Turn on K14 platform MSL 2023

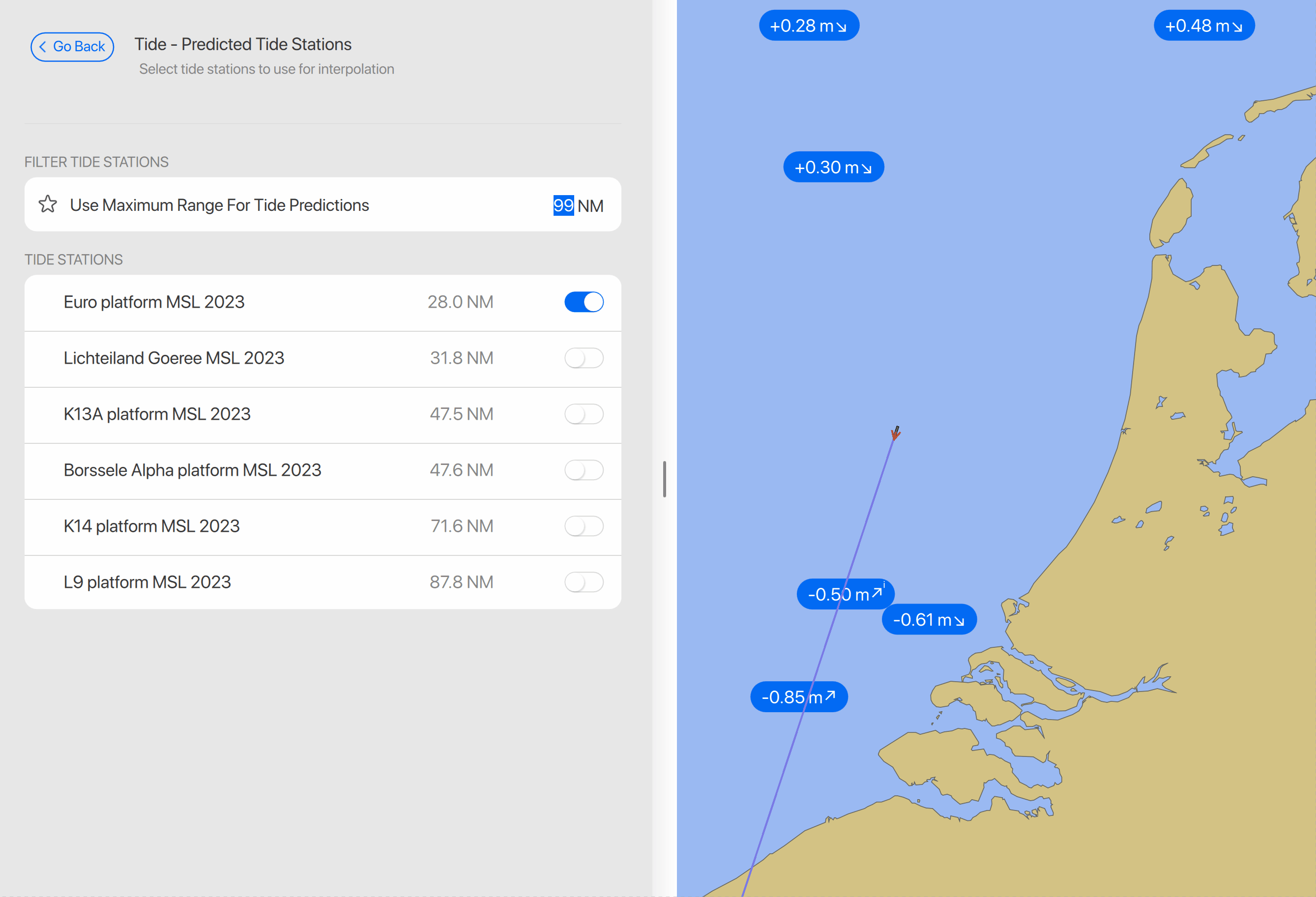tap(583, 526)
